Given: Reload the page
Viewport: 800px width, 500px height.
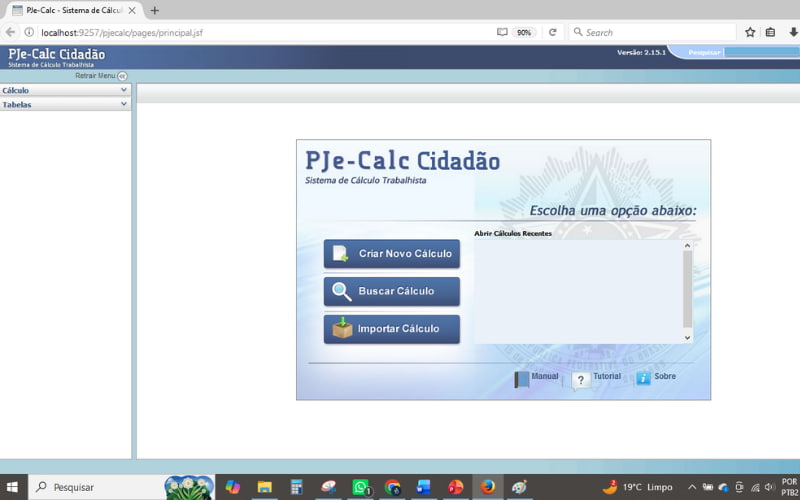Looking at the screenshot, I should [553, 32].
